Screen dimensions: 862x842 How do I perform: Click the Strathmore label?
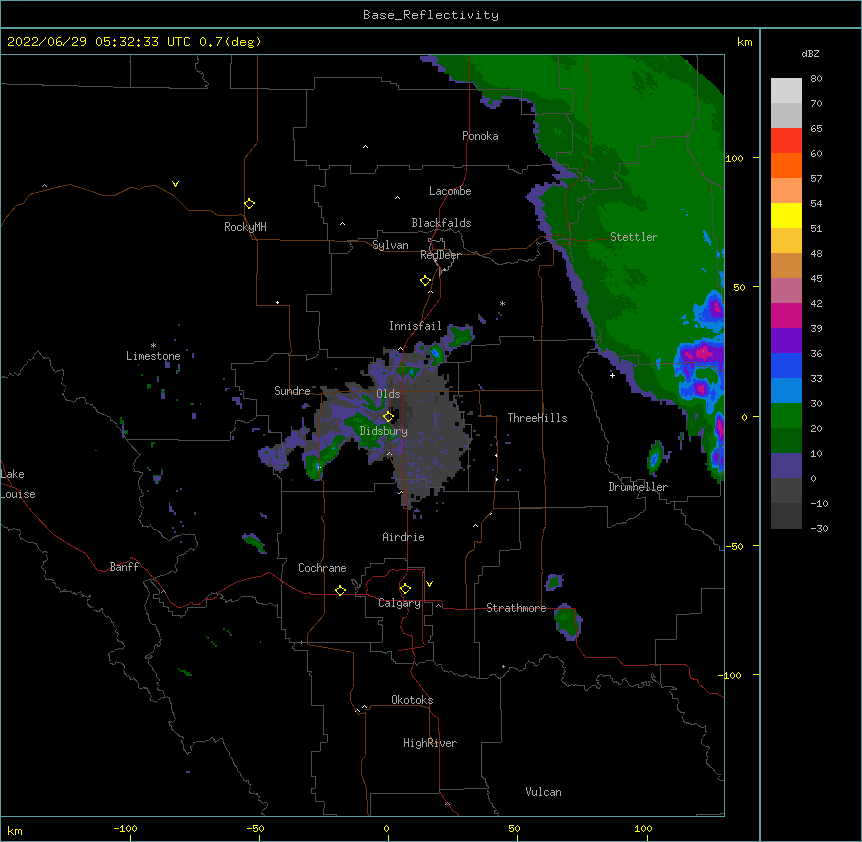(516, 608)
